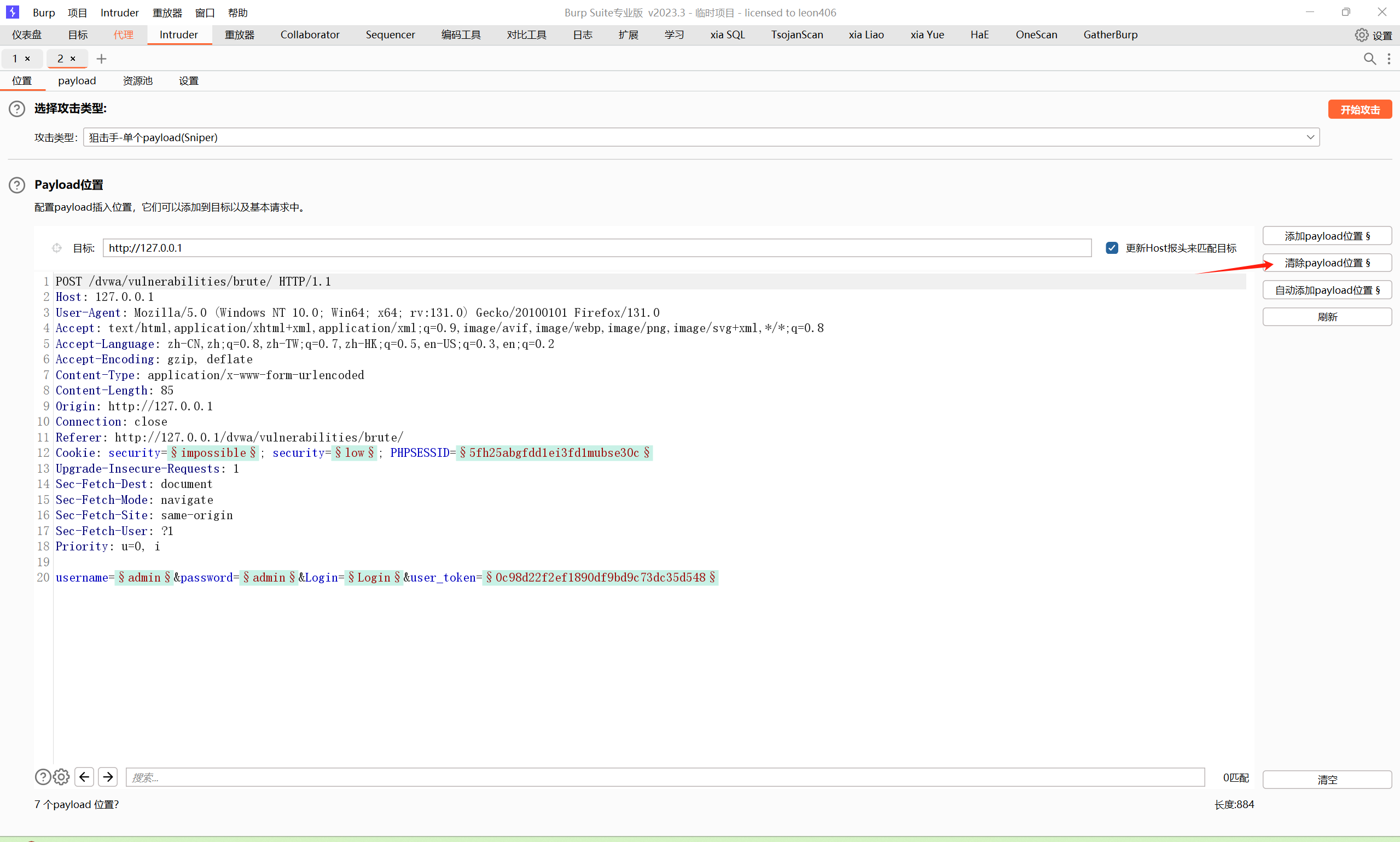
Task: Click the Burp Suite logo icon
Action: point(13,12)
